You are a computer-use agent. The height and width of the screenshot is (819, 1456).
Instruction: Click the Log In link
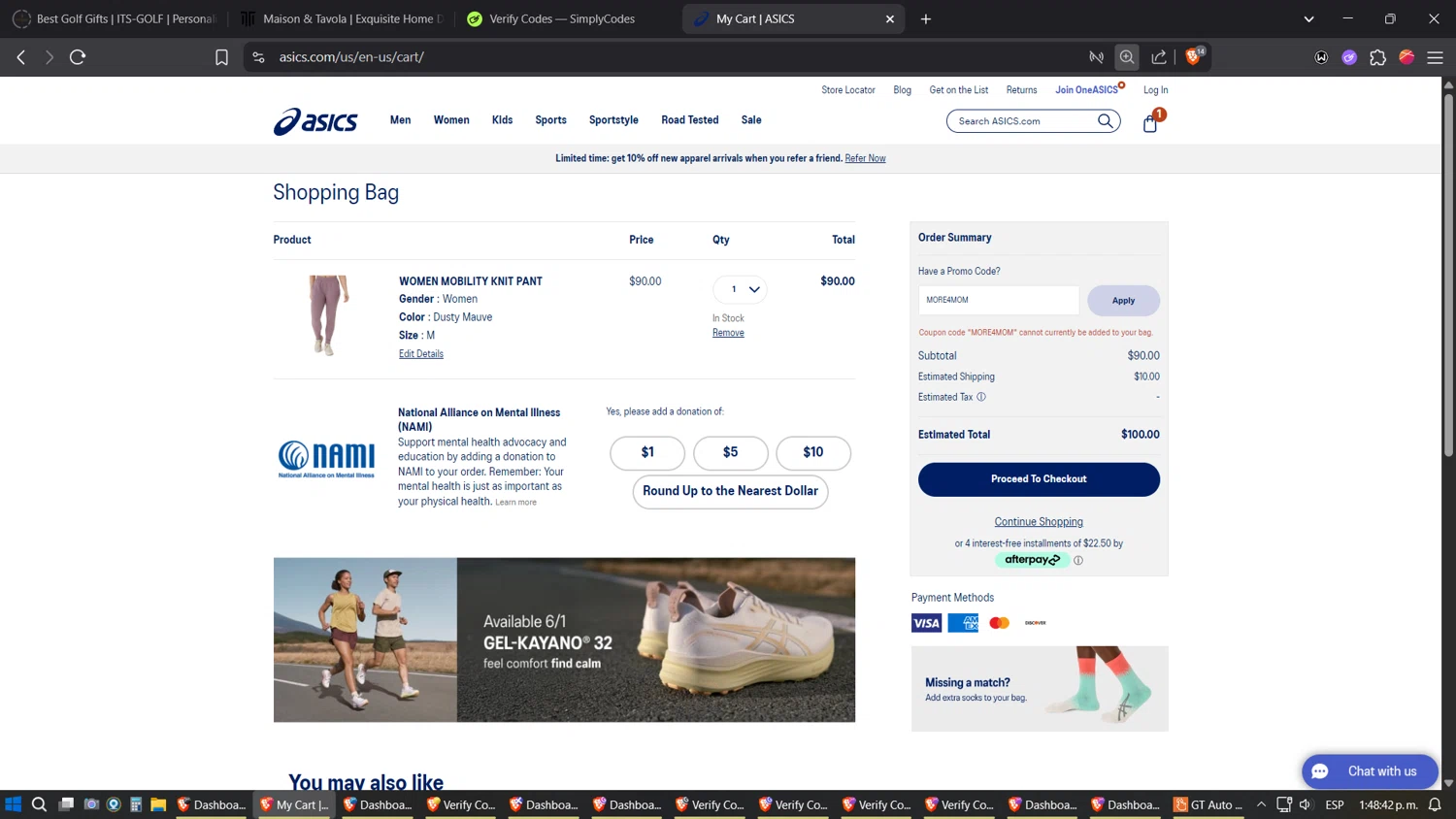(1155, 90)
